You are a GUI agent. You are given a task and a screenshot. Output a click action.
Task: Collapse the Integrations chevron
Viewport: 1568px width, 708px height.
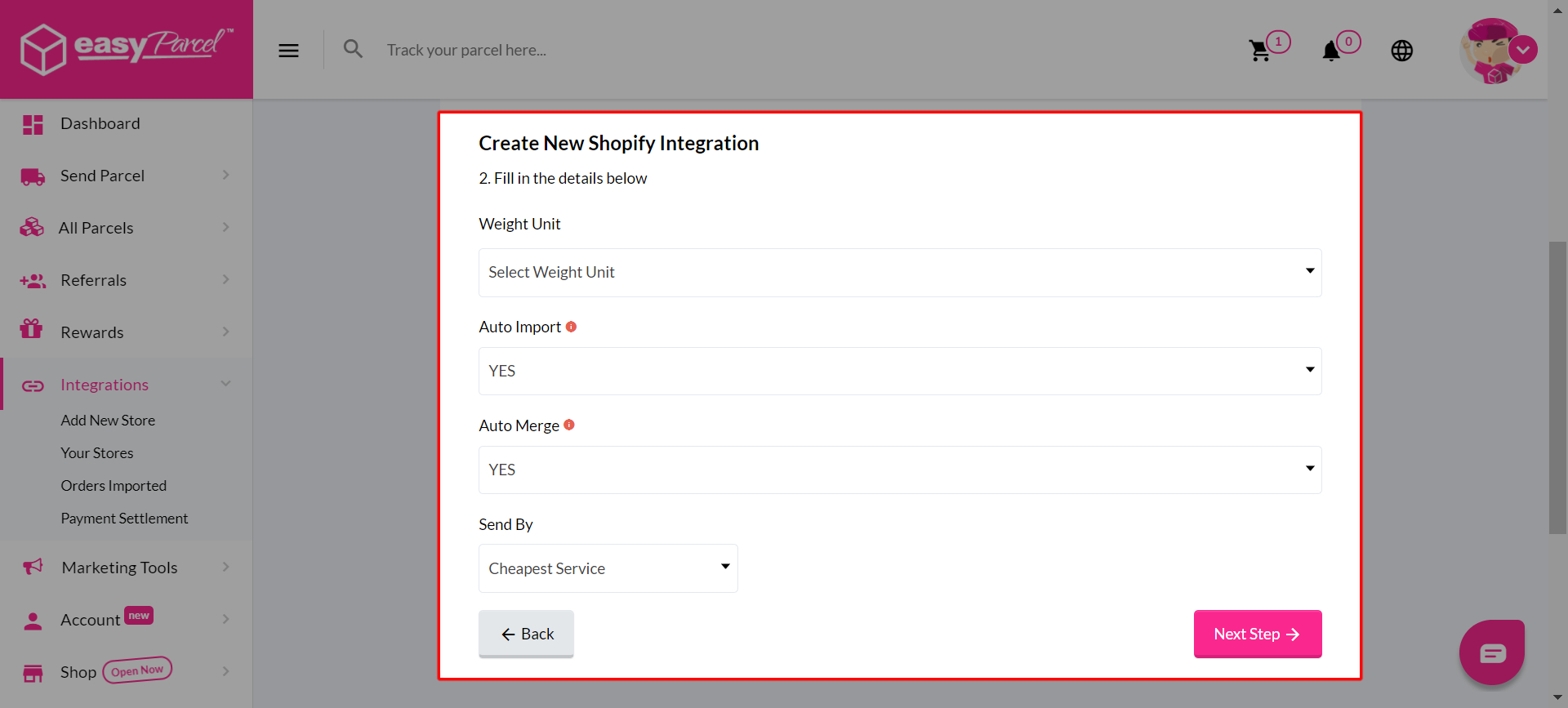pos(225,384)
